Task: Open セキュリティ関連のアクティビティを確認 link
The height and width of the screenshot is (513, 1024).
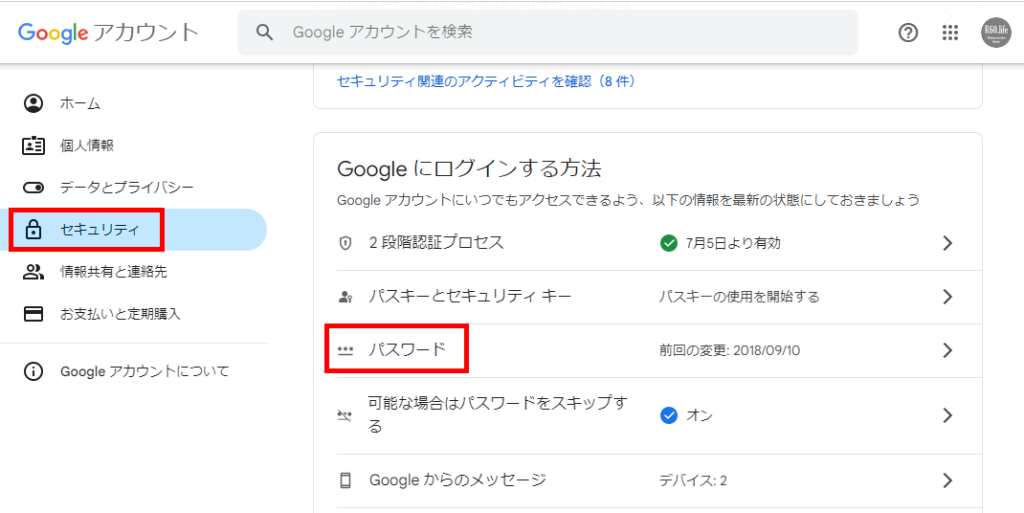Action: point(486,80)
